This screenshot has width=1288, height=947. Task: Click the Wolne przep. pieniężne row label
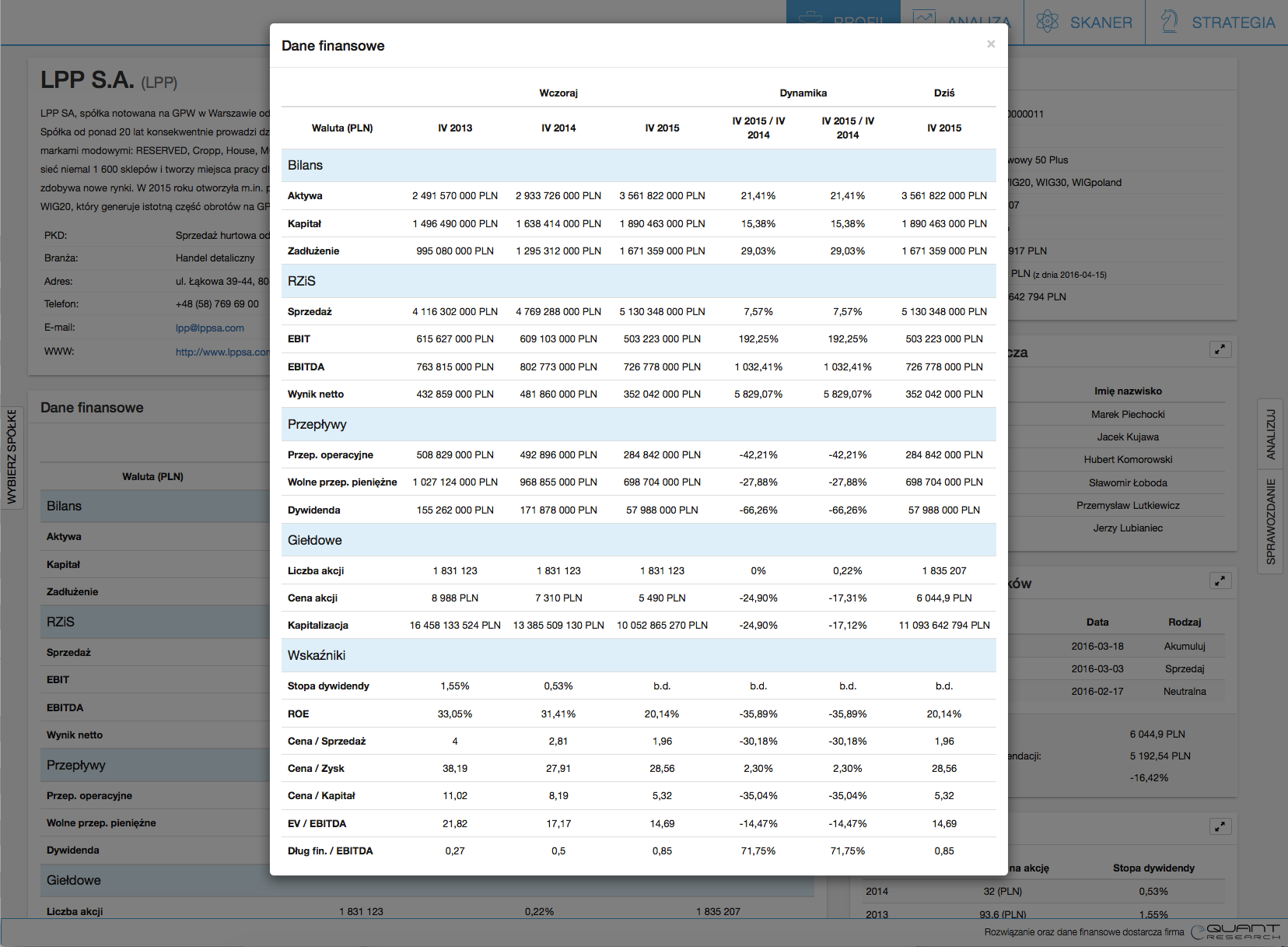(x=342, y=482)
